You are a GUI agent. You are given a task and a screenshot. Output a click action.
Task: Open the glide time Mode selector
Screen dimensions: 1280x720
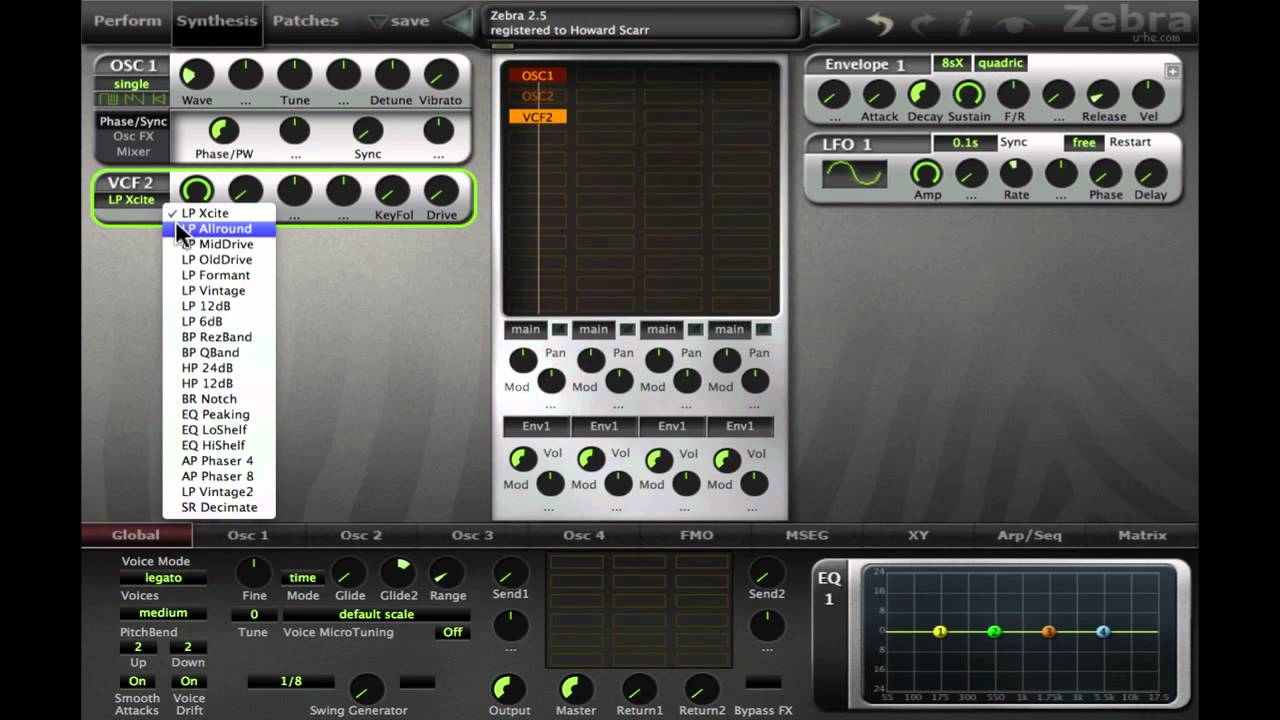click(x=302, y=578)
